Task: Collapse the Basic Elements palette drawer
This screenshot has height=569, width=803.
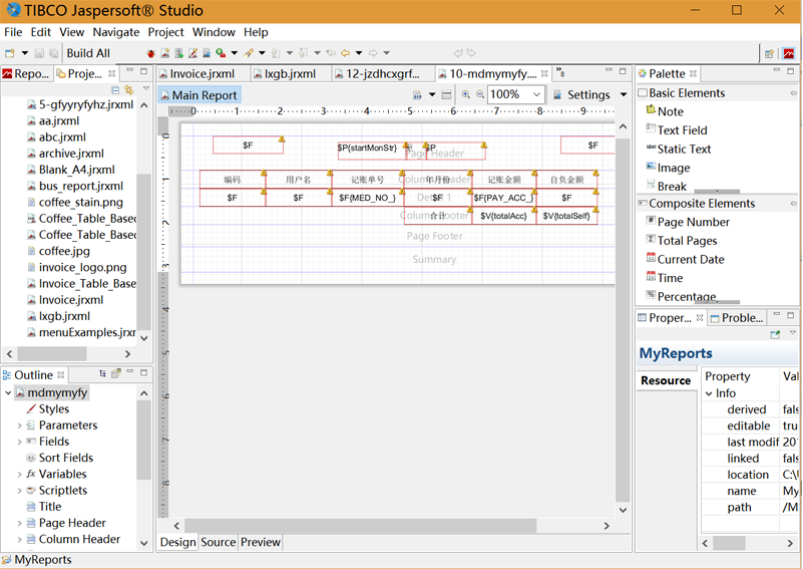Action: (687, 93)
